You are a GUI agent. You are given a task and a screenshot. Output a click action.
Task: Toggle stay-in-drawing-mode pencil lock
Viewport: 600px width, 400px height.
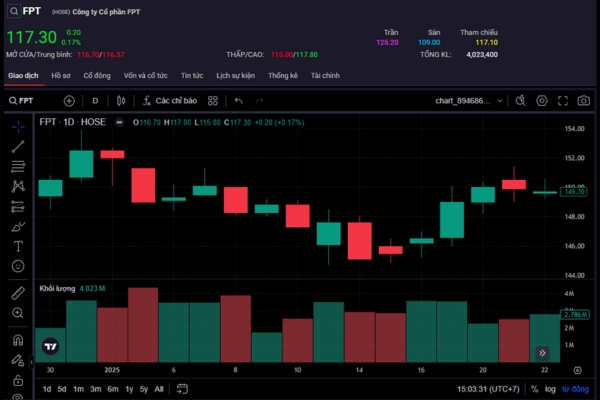[x=18, y=360]
